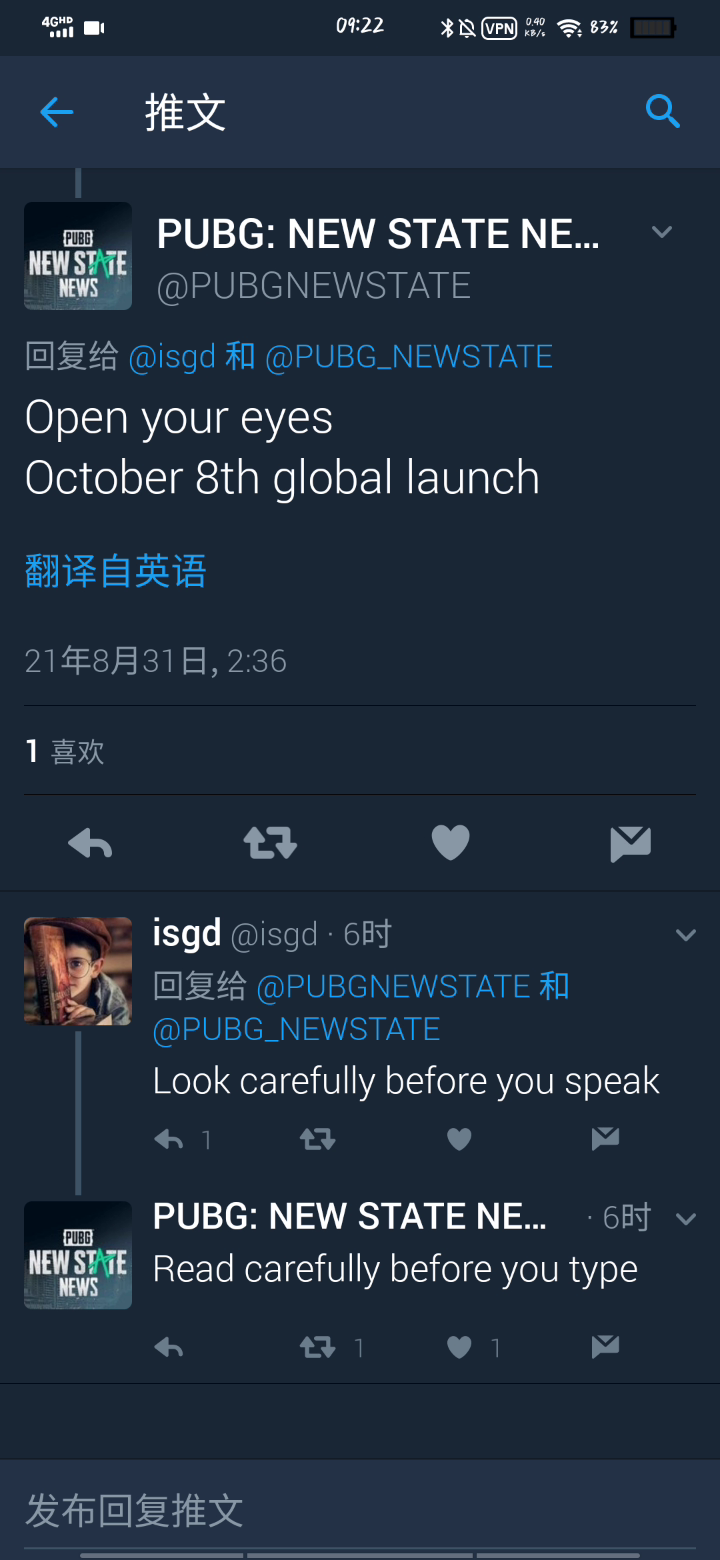Reply to isgd's tweet
This screenshot has height=1560, width=720.
pos(169,1139)
